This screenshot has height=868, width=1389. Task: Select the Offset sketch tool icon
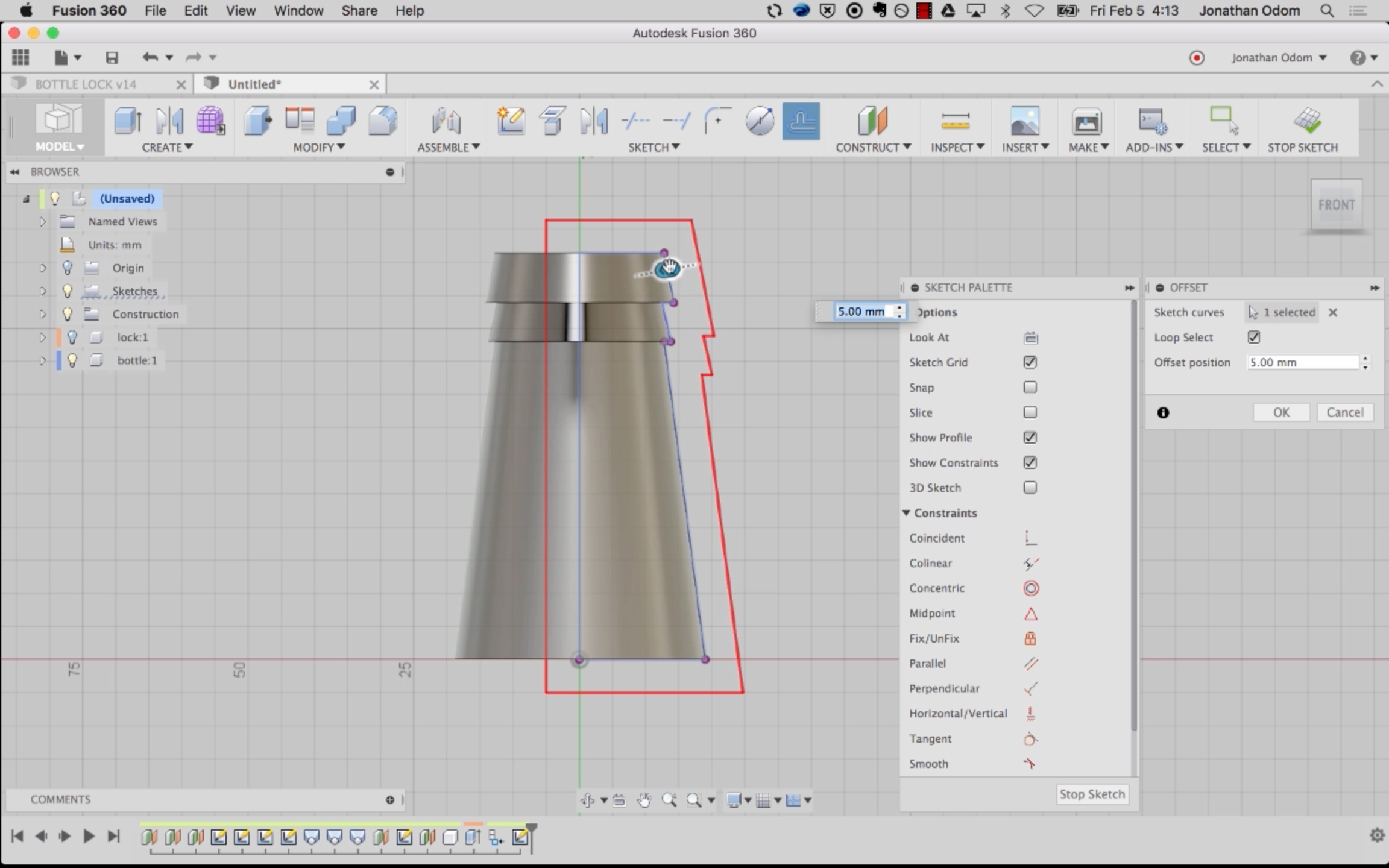click(x=801, y=121)
